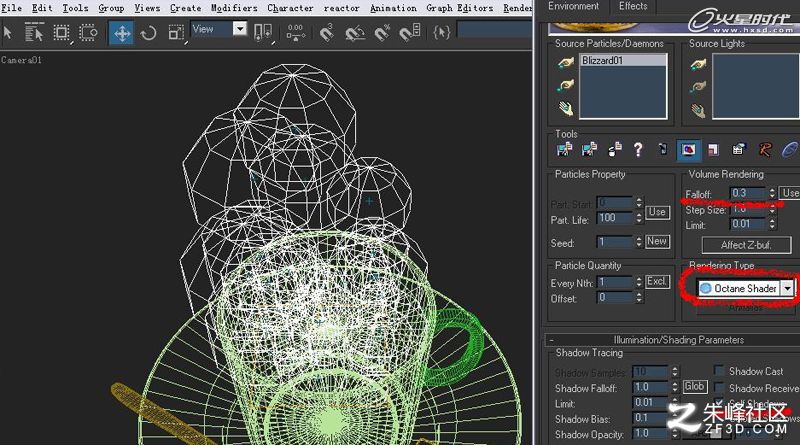This screenshot has height=445, width=800.
Task: Click inside the empty Source Lights list
Action: click(756, 86)
